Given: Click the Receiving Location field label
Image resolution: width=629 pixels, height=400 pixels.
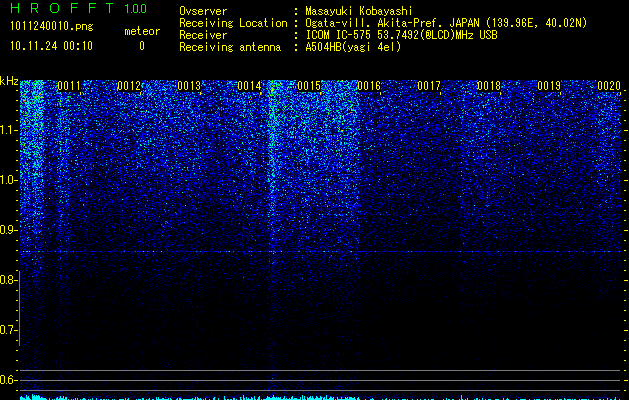Looking at the screenshot, I should click(x=233, y=23).
